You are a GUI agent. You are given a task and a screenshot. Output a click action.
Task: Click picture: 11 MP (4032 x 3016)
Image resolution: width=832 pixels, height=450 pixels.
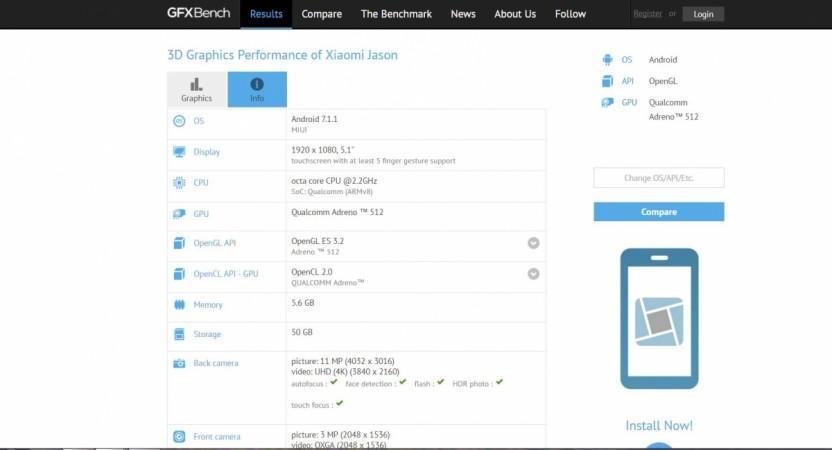point(343,361)
